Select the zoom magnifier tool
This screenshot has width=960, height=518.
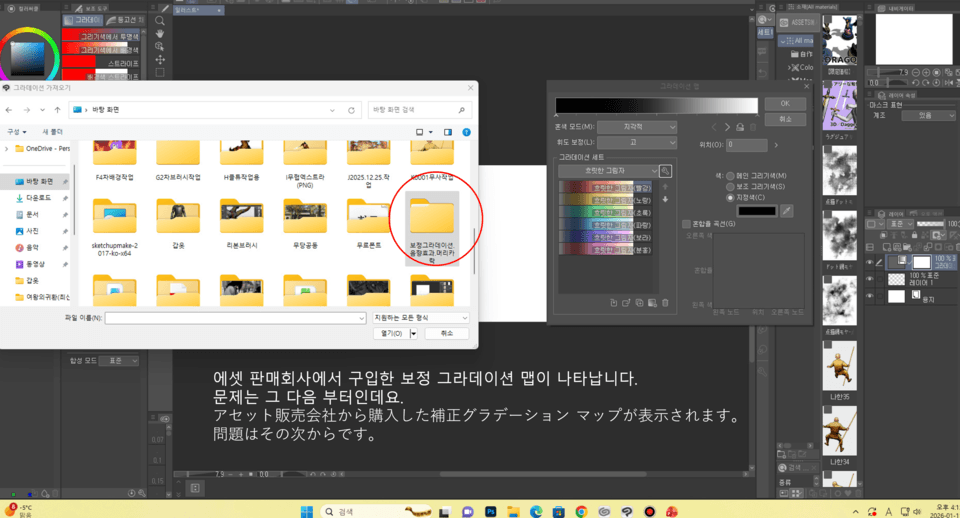pyautogui.click(x=160, y=21)
